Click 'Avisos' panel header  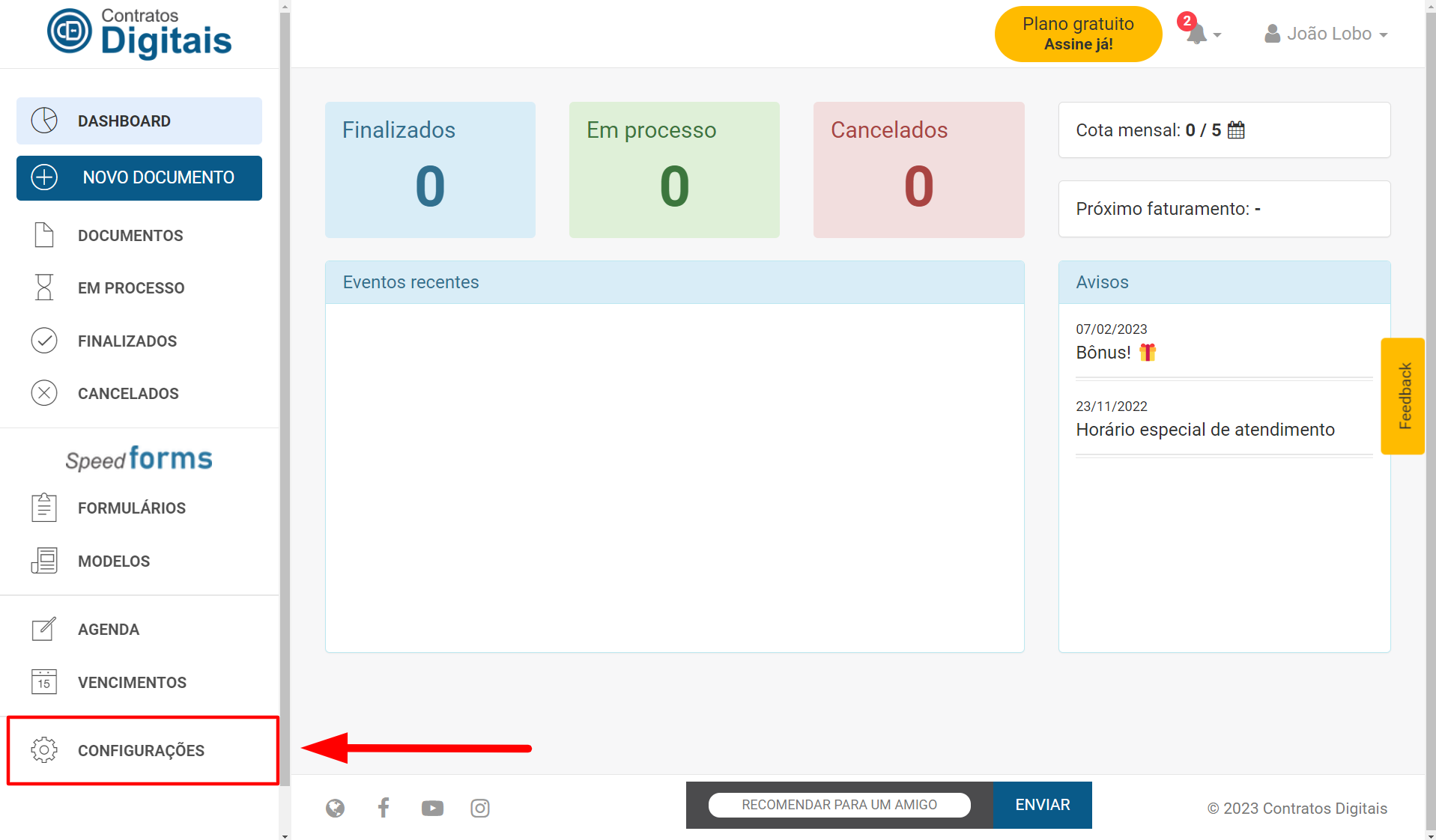[1224, 282]
